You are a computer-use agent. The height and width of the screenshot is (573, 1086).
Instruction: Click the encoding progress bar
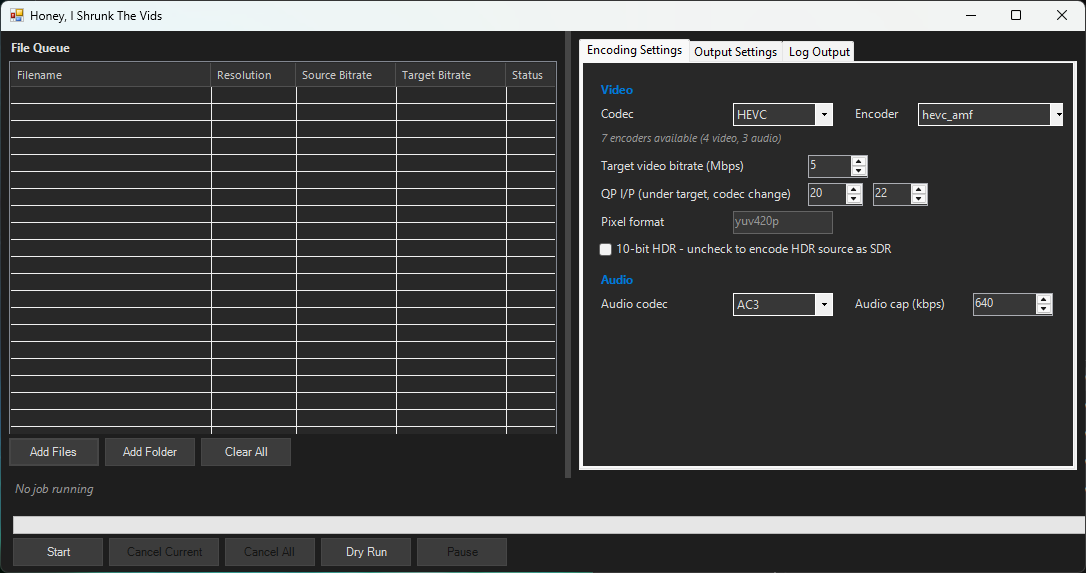(548, 525)
